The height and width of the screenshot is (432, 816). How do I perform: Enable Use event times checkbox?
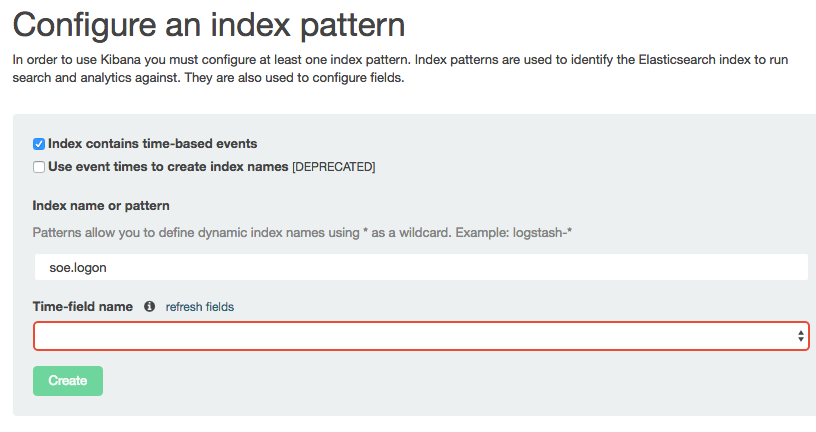point(39,167)
